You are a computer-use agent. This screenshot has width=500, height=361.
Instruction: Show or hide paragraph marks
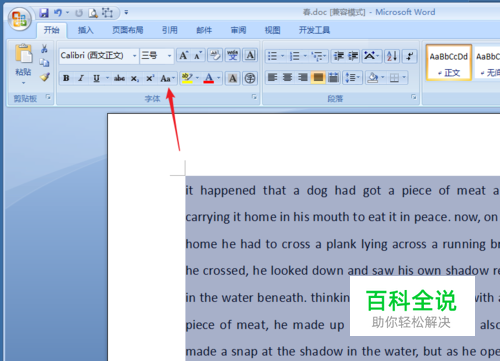(x=410, y=56)
